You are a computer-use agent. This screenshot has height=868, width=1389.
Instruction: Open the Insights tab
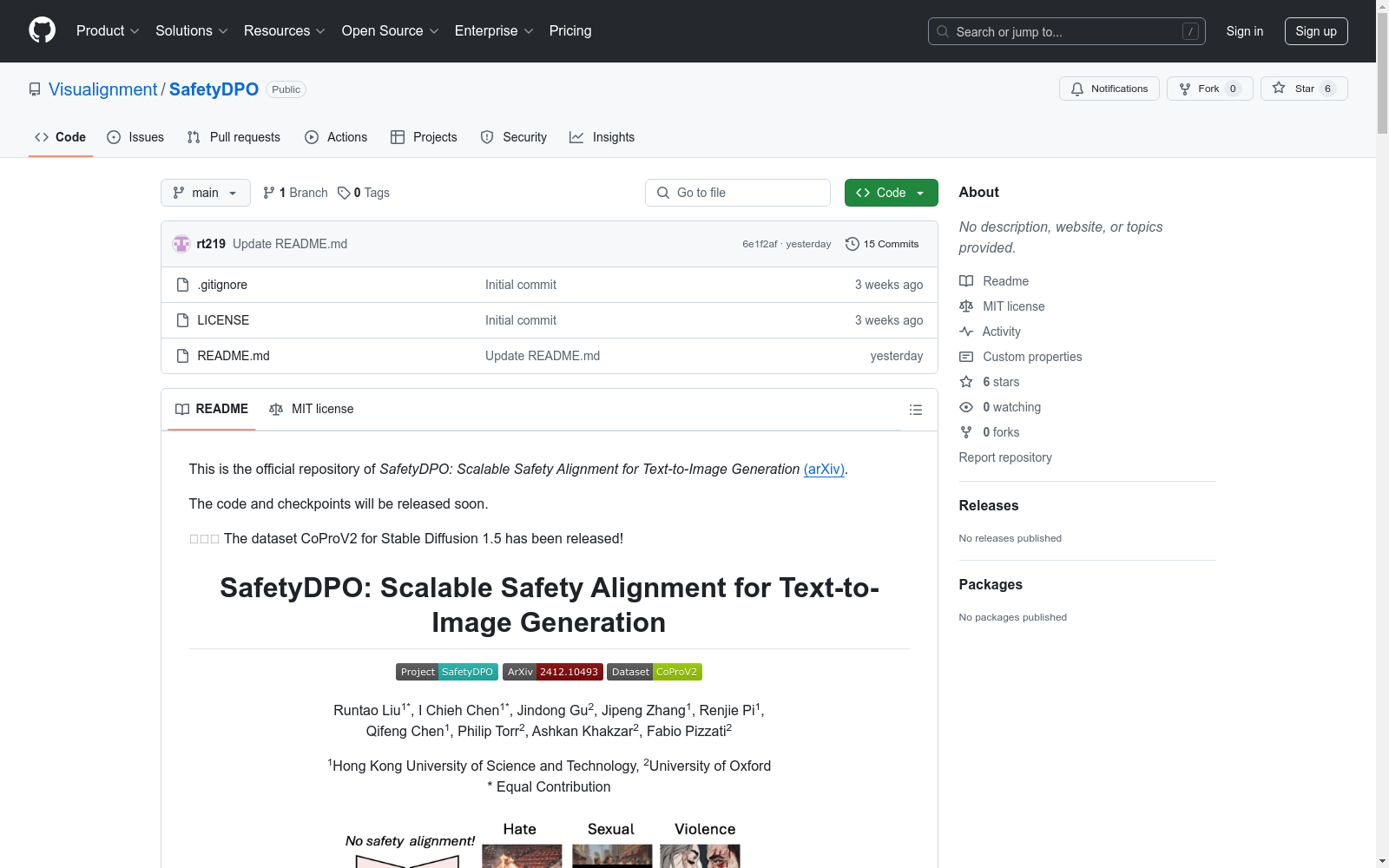602,137
